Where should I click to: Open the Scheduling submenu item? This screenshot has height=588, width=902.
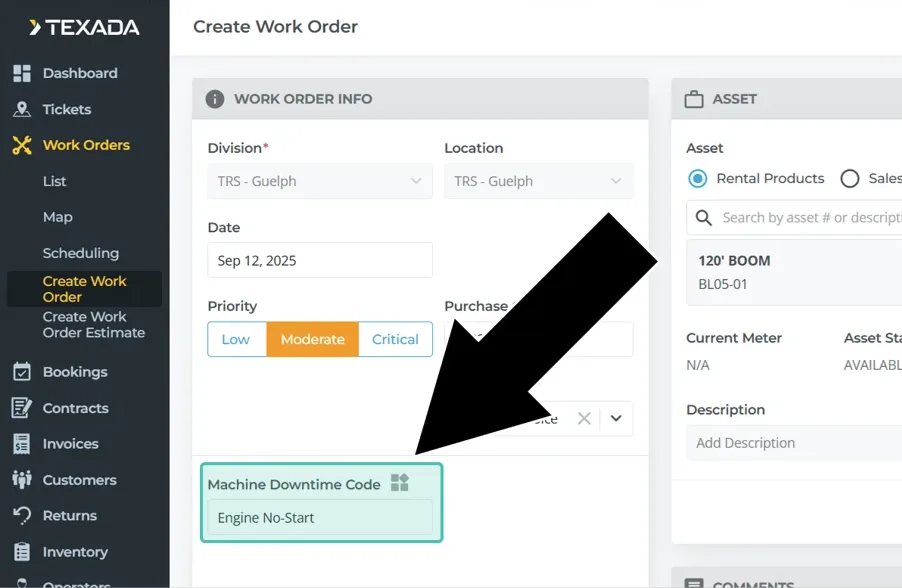click(81, 253)
